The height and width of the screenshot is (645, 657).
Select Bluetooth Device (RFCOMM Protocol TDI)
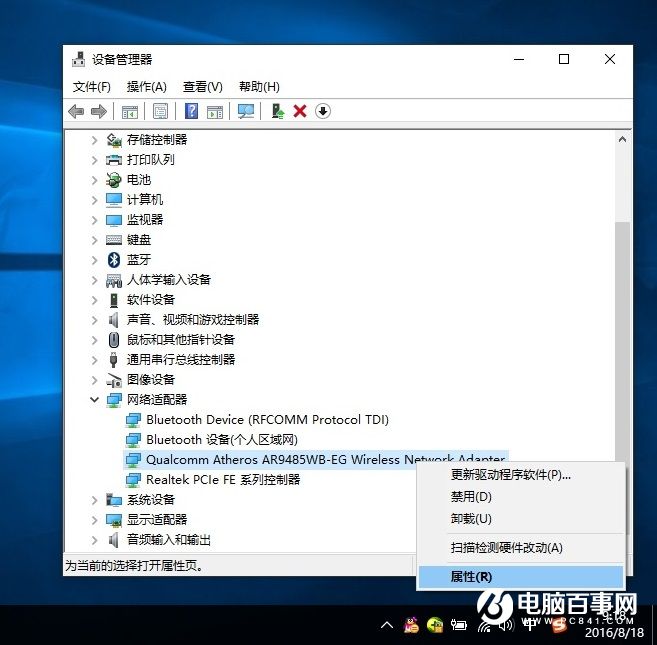pos(267,420)
